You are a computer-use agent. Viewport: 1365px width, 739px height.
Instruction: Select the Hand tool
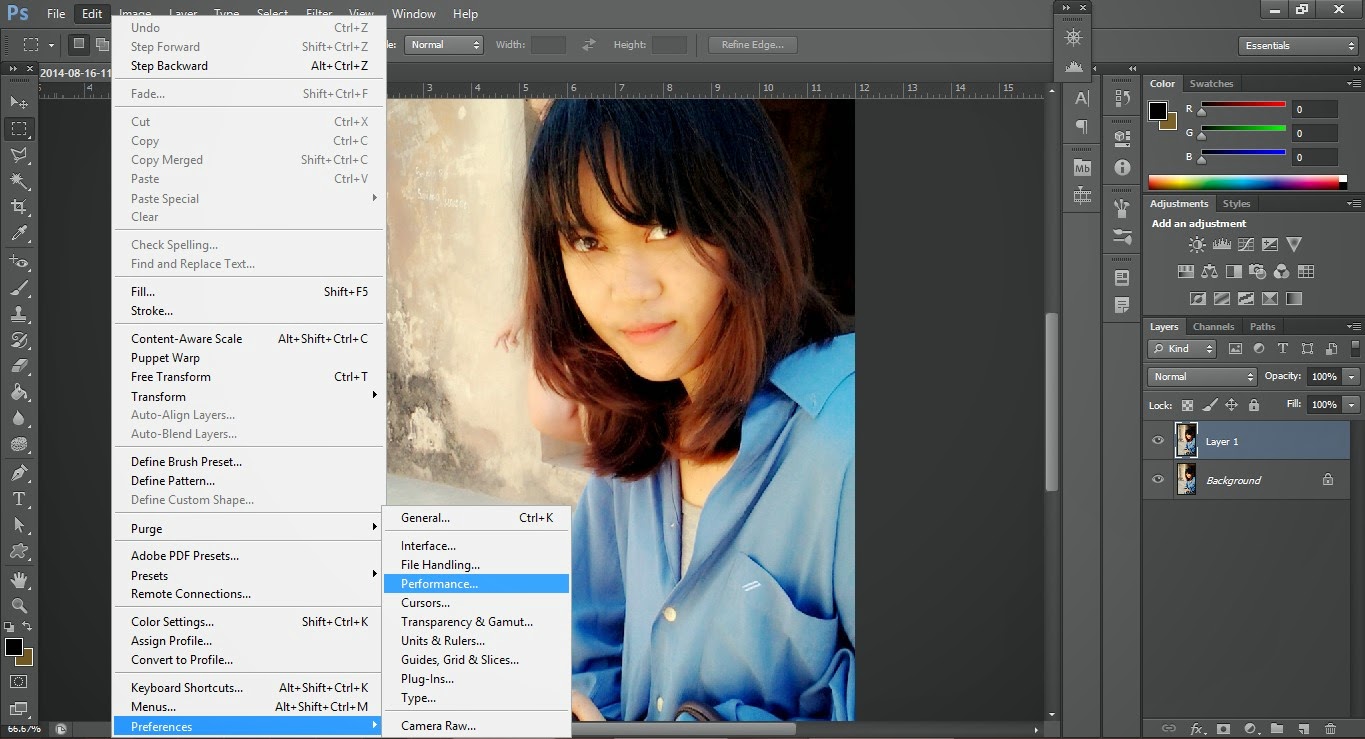point(19,579)
